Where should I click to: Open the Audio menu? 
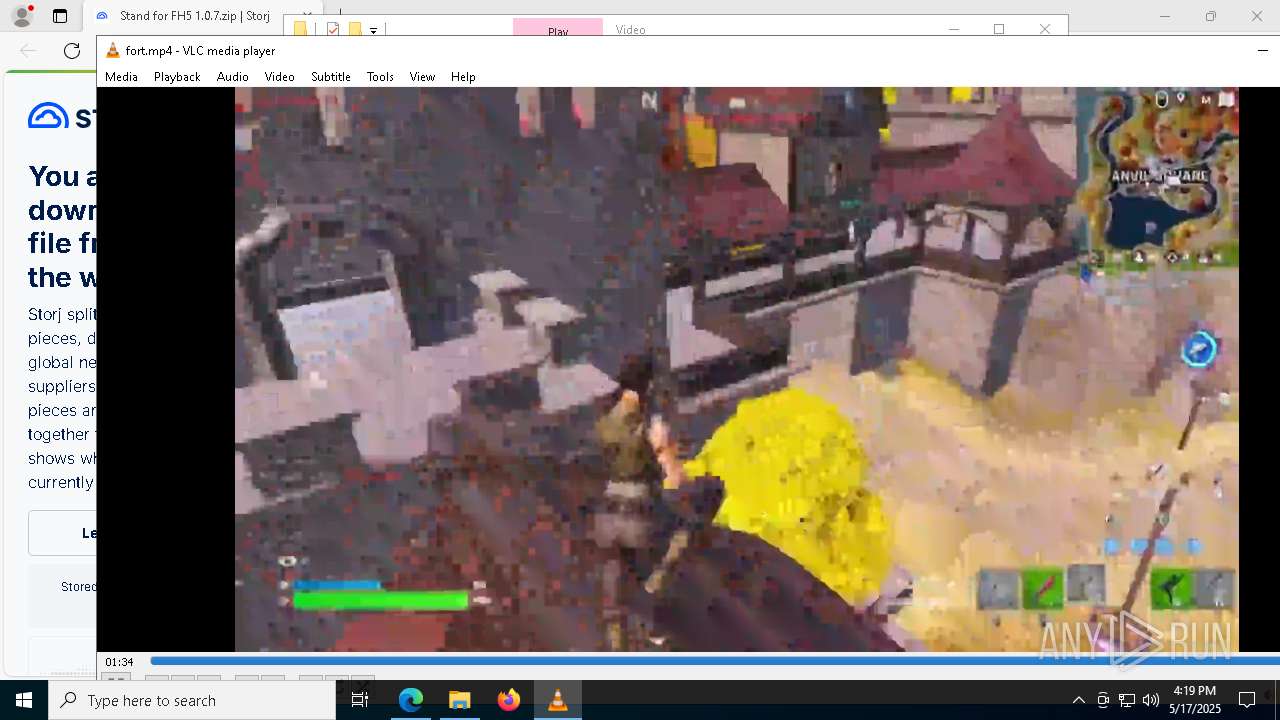pyautogui.click(x=232, y=77)
